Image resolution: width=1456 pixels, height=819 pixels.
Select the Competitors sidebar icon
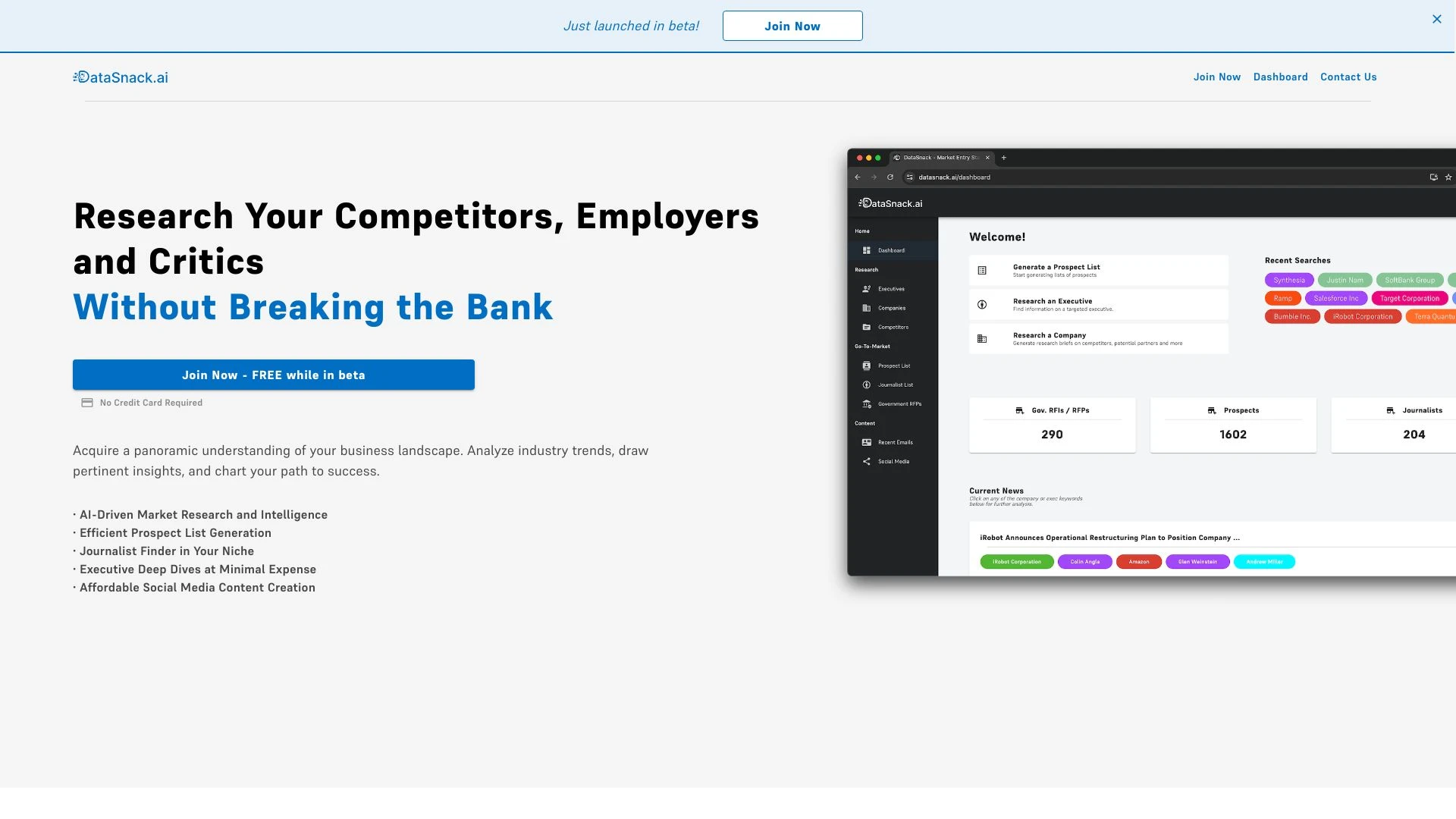click(x=867, y=327)
